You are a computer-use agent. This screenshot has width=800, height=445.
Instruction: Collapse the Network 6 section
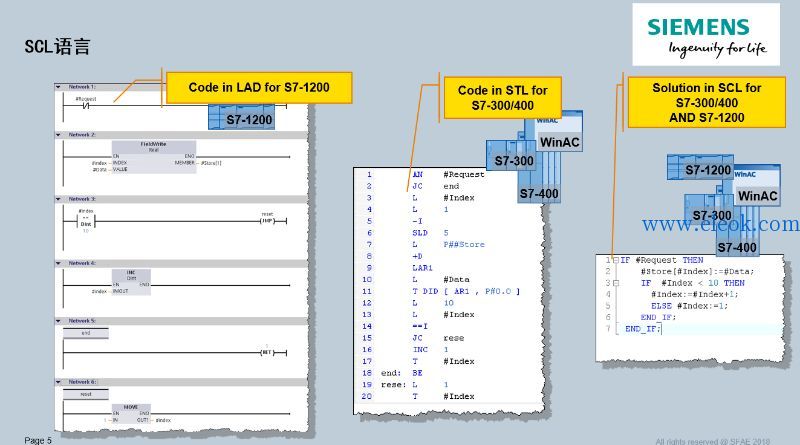tap(58, 382)
